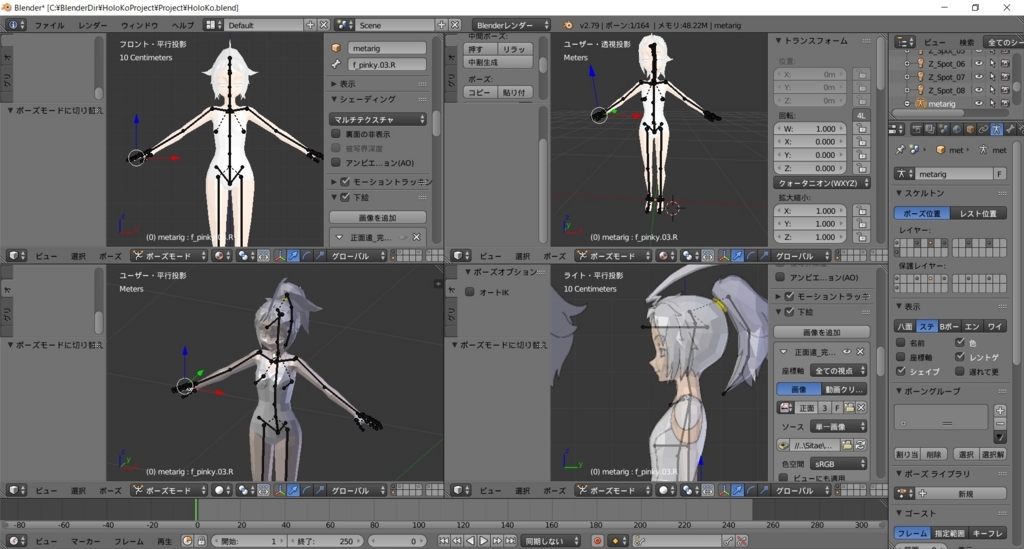Enable 名前 display checkbox

(x=901, y=343)
